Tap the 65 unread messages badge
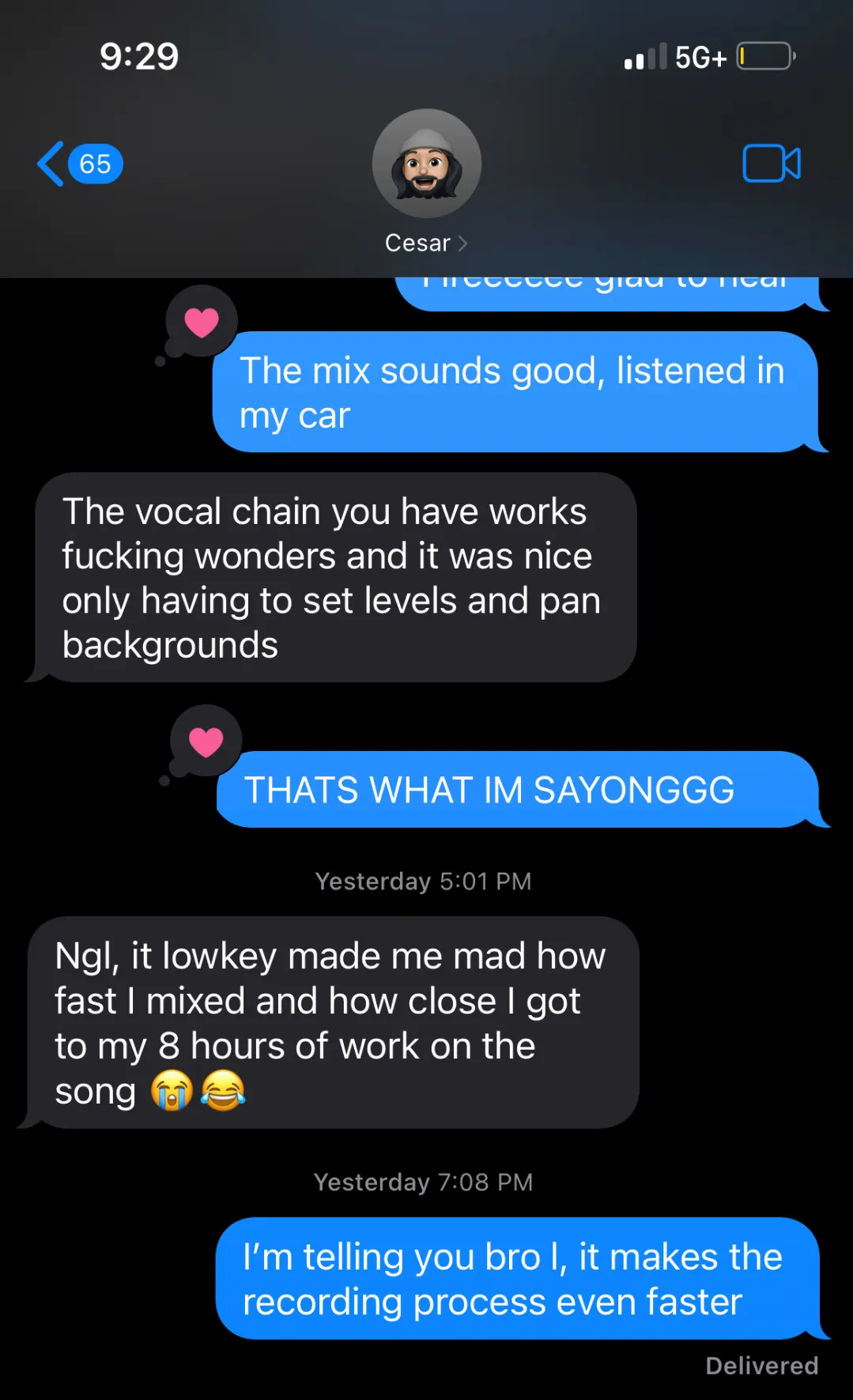 (x=95, y=164)
